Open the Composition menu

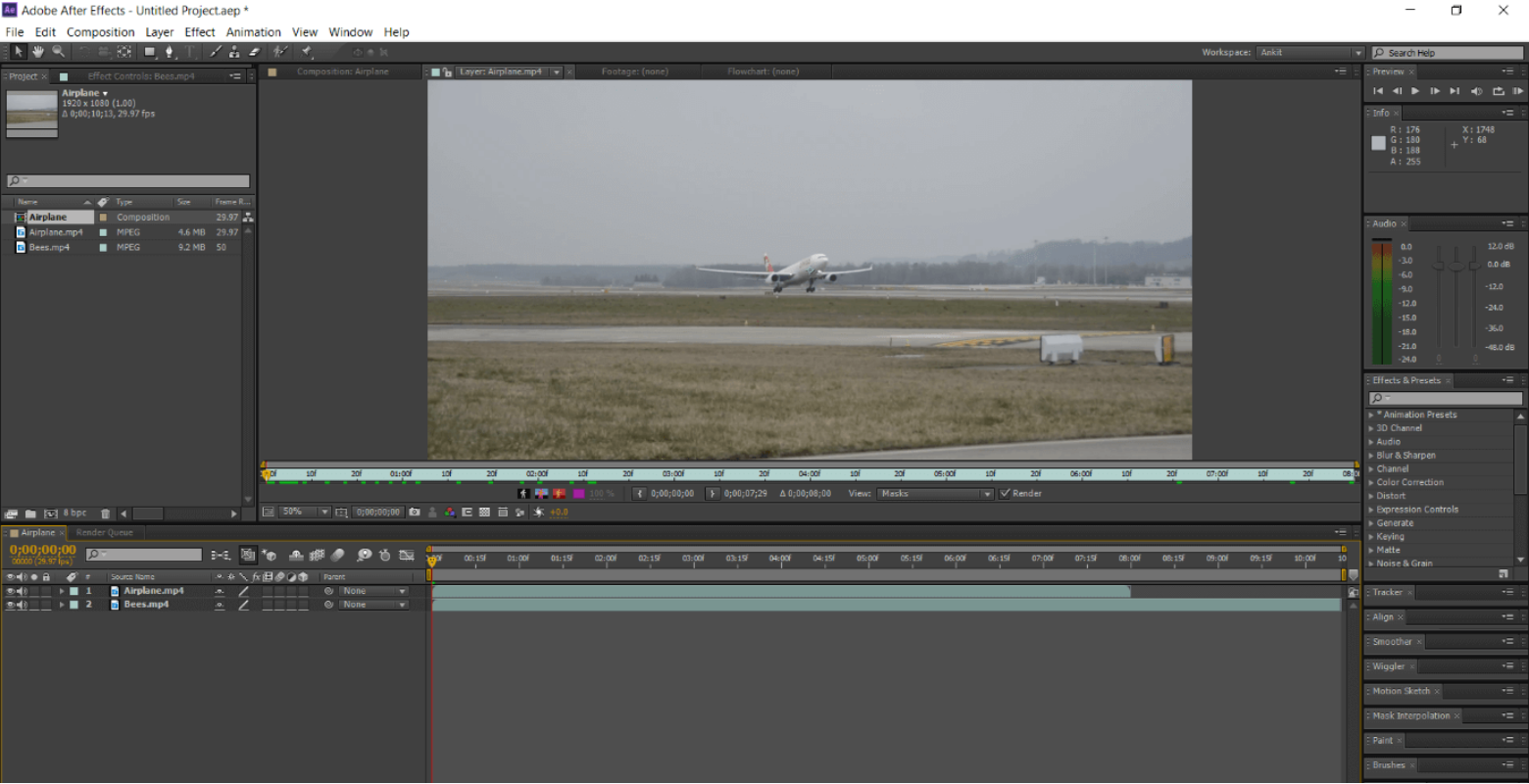(100, 31)
